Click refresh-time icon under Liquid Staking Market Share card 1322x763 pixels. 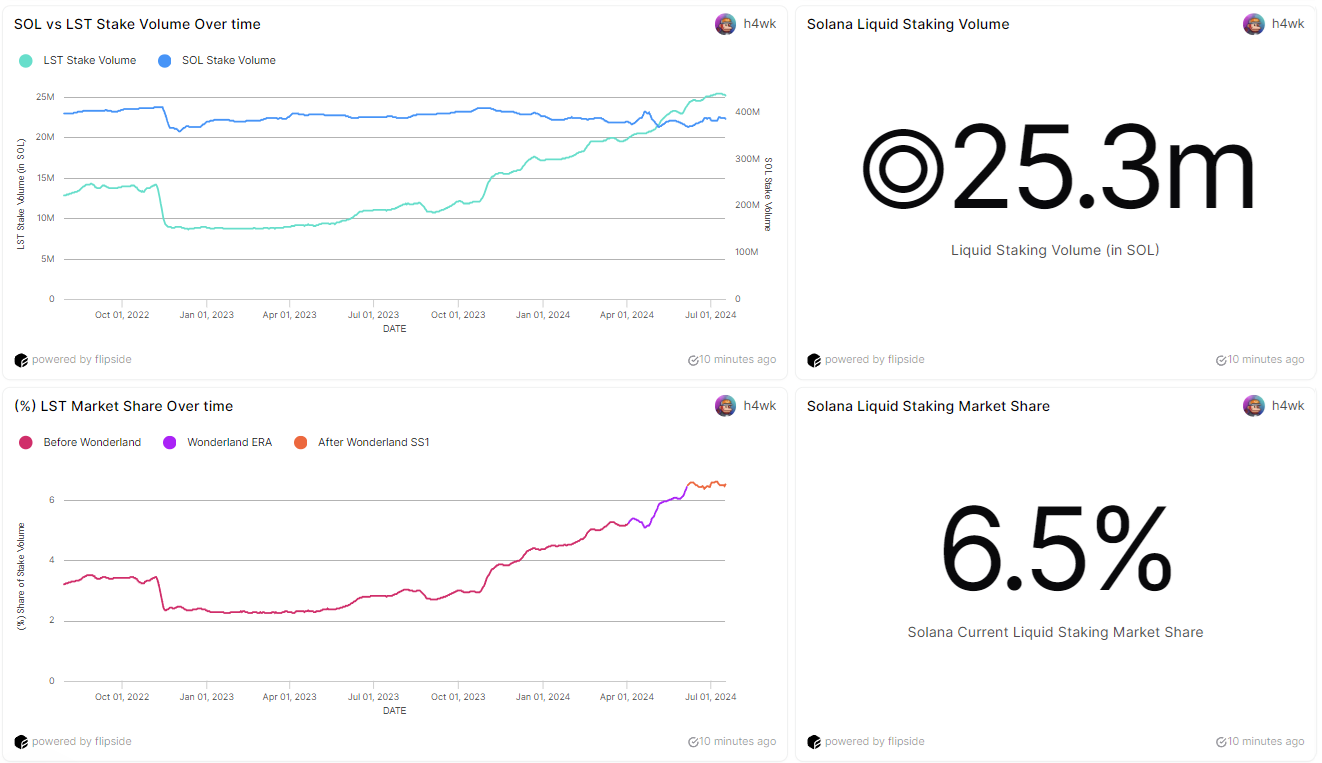point(1221,742)
